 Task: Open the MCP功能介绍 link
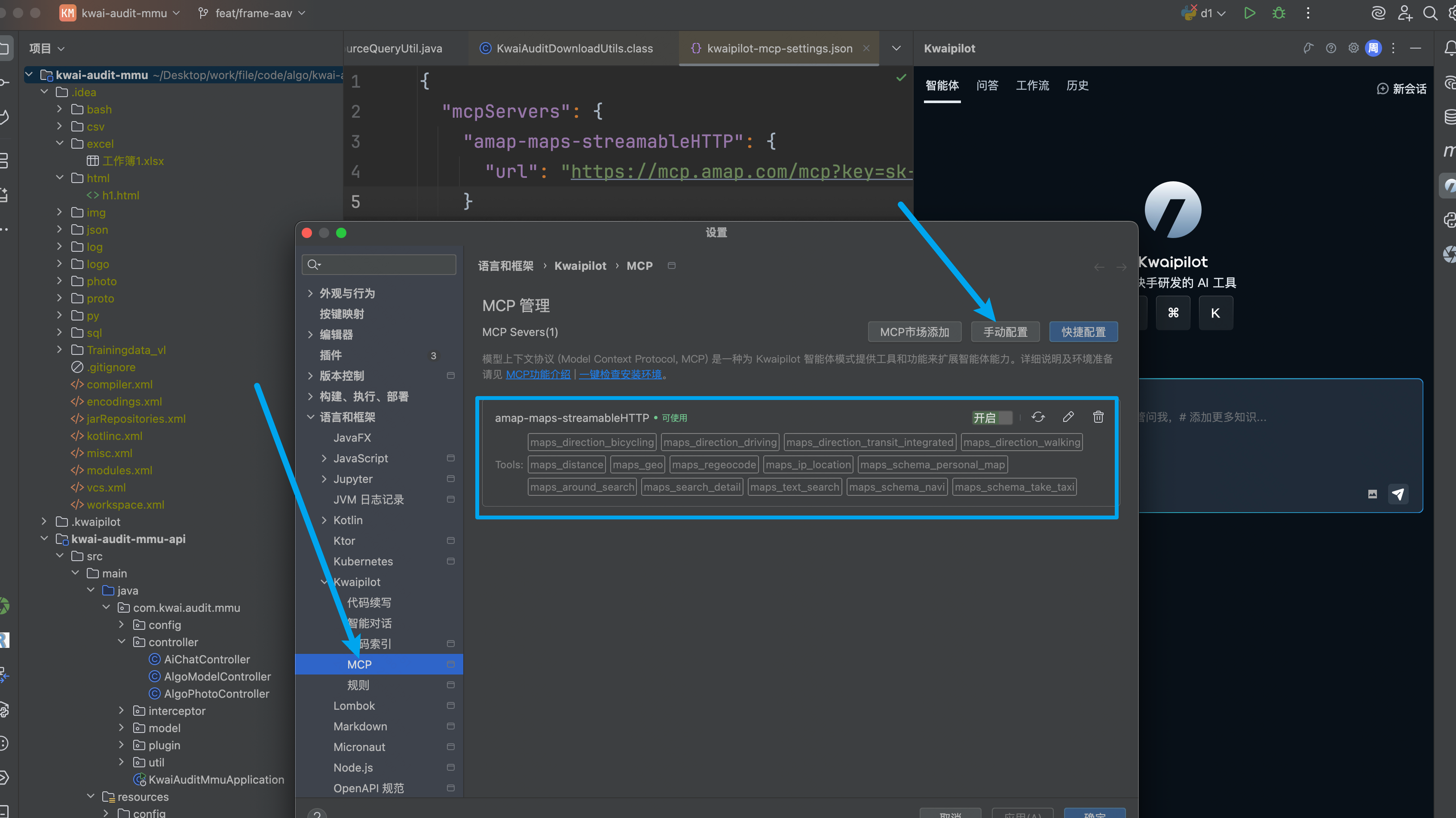(x=538, y=375)
